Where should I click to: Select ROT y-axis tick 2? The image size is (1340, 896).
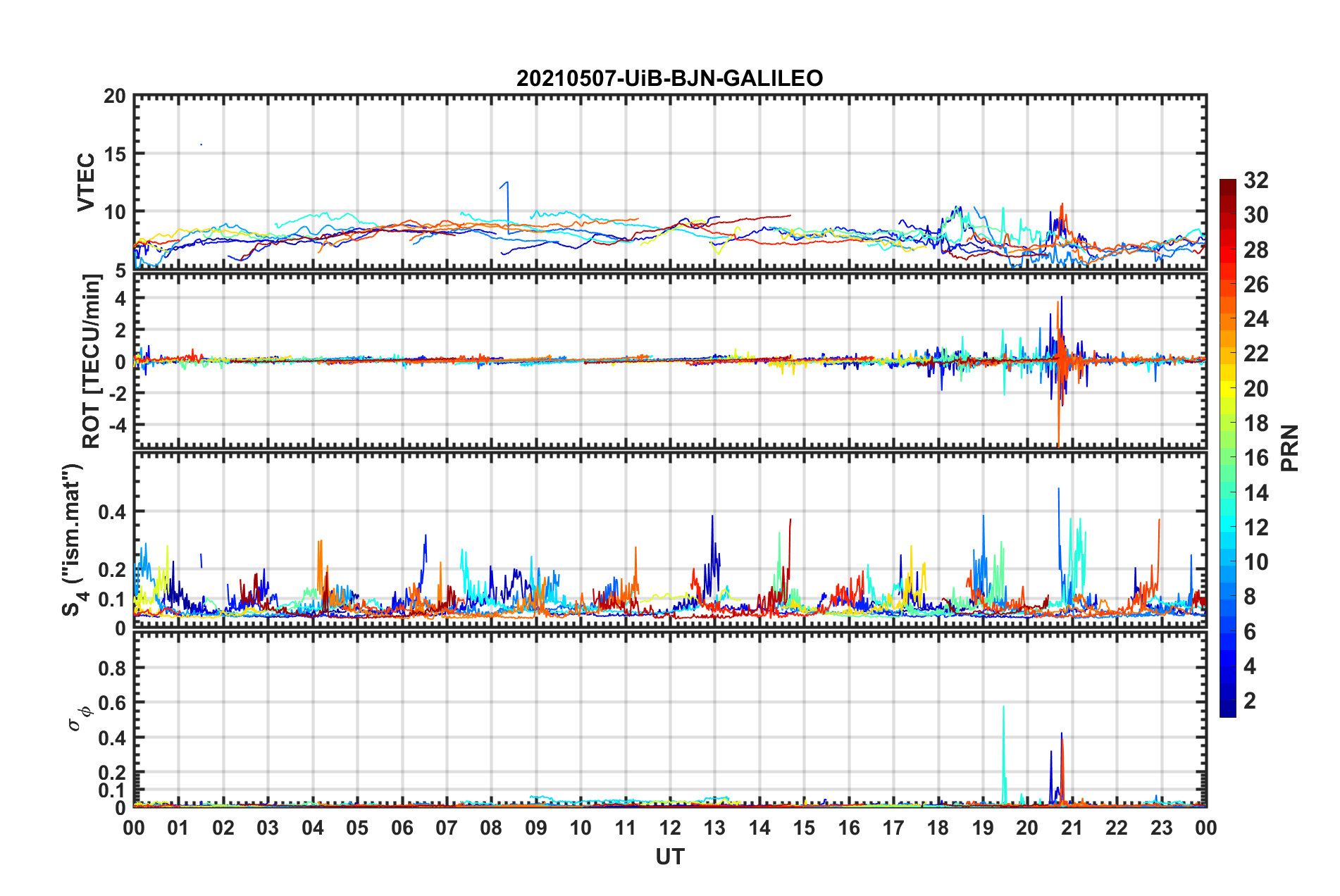(x=120, y=330)
